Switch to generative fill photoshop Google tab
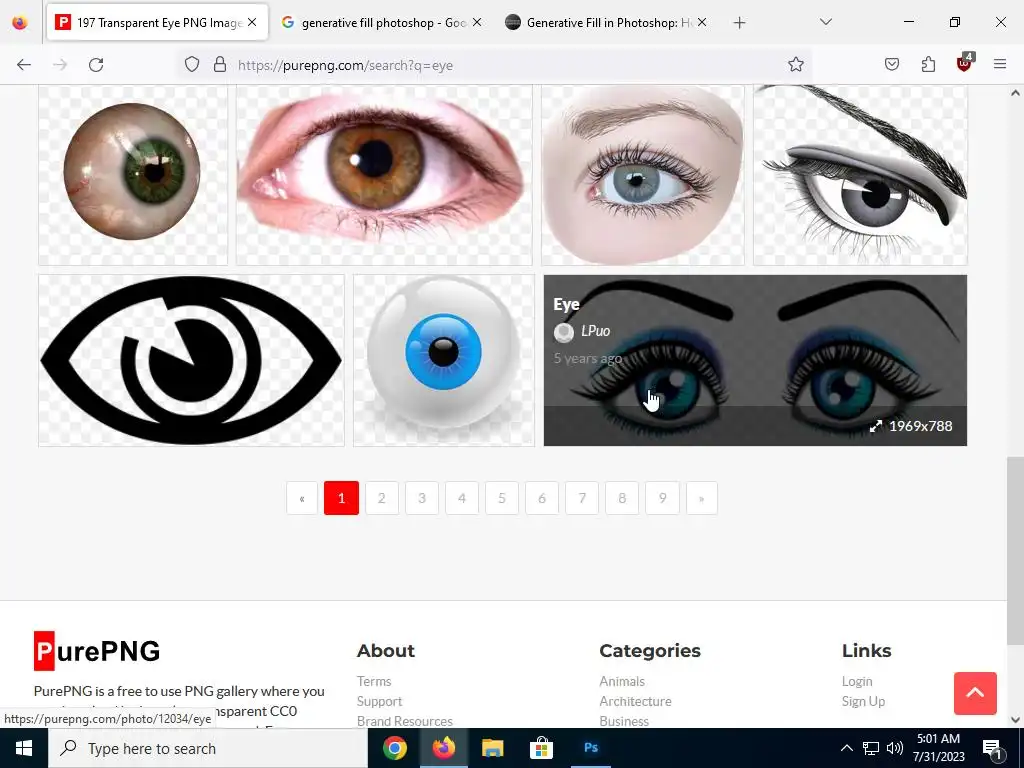This screenshot has height=768, width=1024. pos(383,23)
